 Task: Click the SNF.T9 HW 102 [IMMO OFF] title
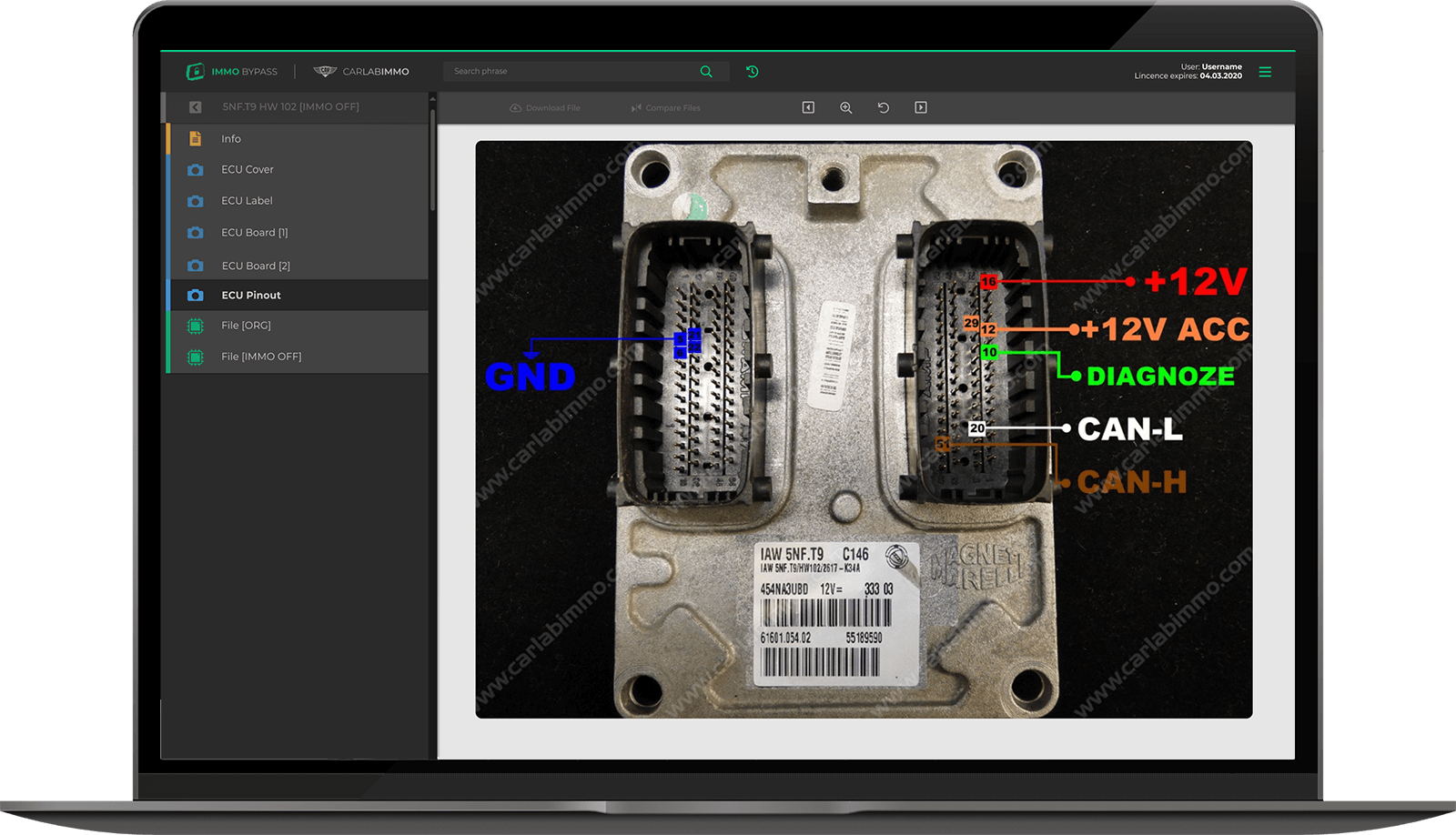(290, 107)
